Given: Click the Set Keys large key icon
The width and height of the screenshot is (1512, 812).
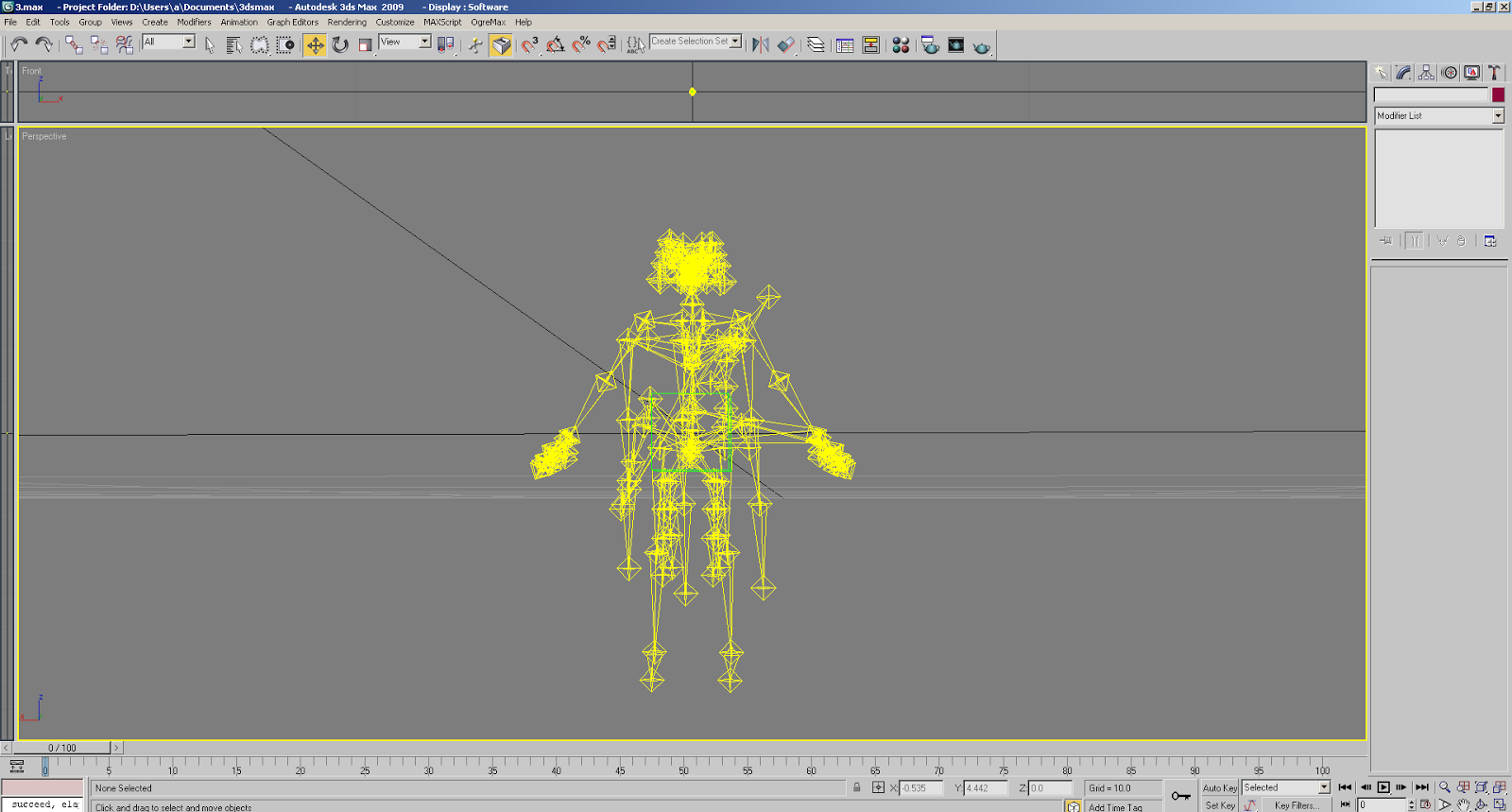Looking at the screenshot, I should 1181,796.
